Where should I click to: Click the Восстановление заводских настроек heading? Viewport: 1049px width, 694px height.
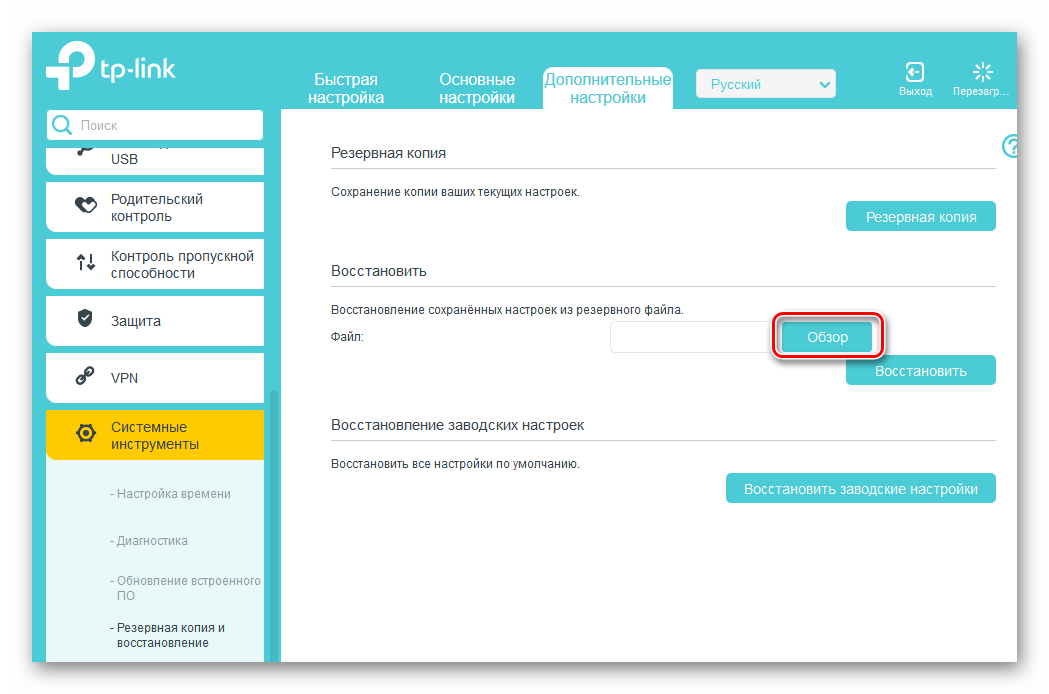pyautogui.click(x=458, y=425)
